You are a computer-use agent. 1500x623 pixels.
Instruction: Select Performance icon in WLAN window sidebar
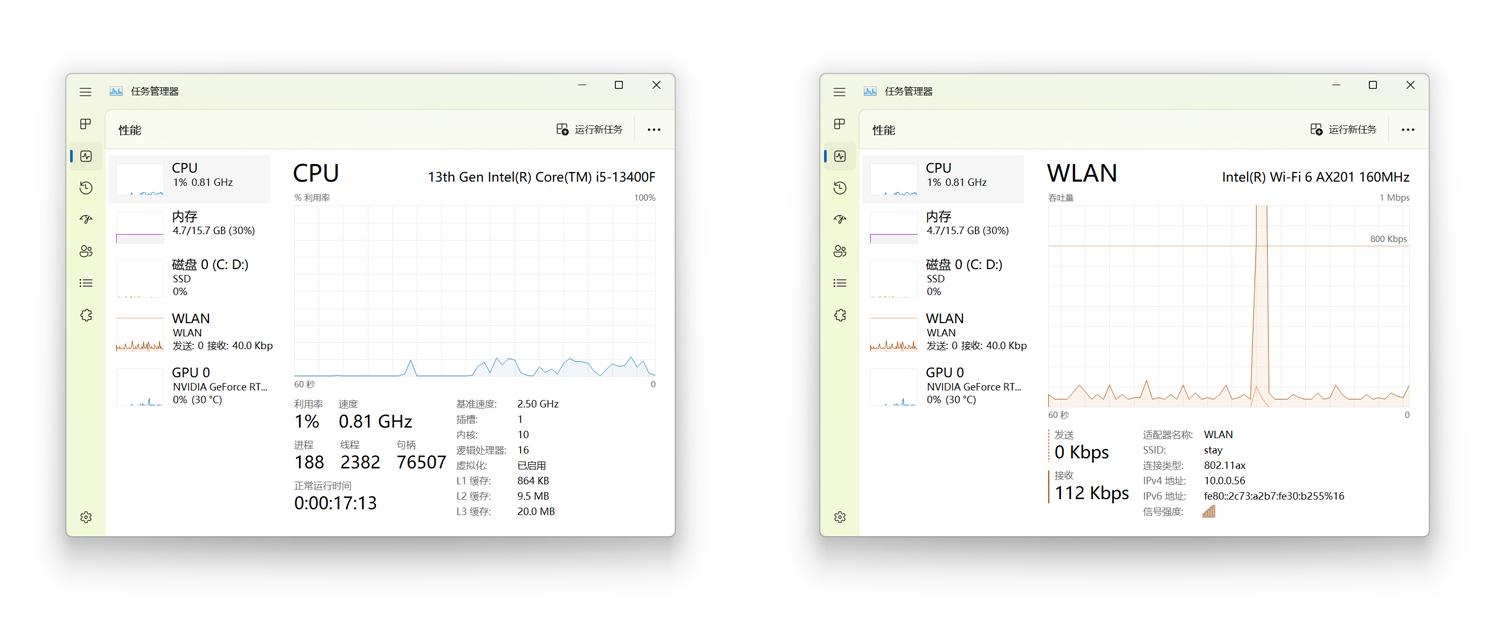tap(840, 156)
